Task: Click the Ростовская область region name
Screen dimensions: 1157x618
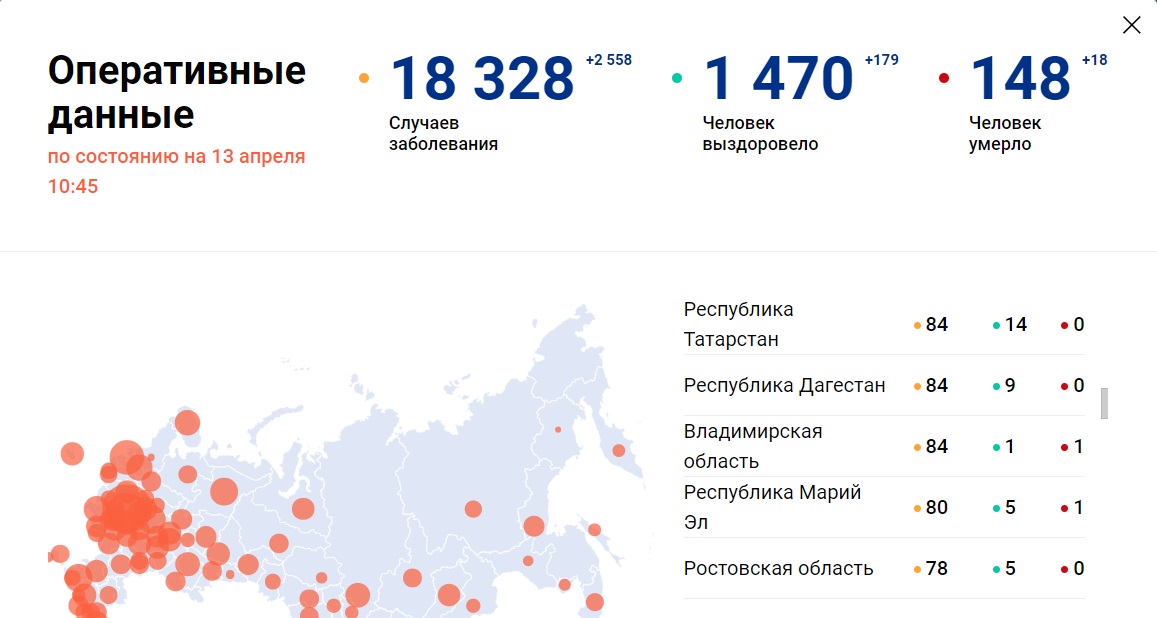Action: coord(778,568)
